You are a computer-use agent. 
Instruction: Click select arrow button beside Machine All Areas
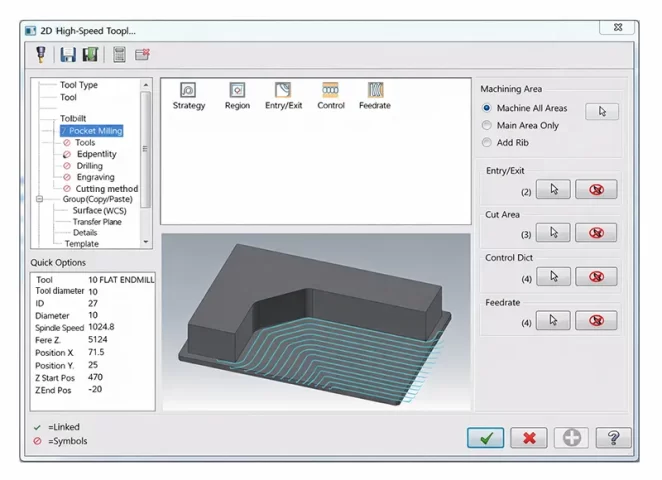(x=602, y=111)
